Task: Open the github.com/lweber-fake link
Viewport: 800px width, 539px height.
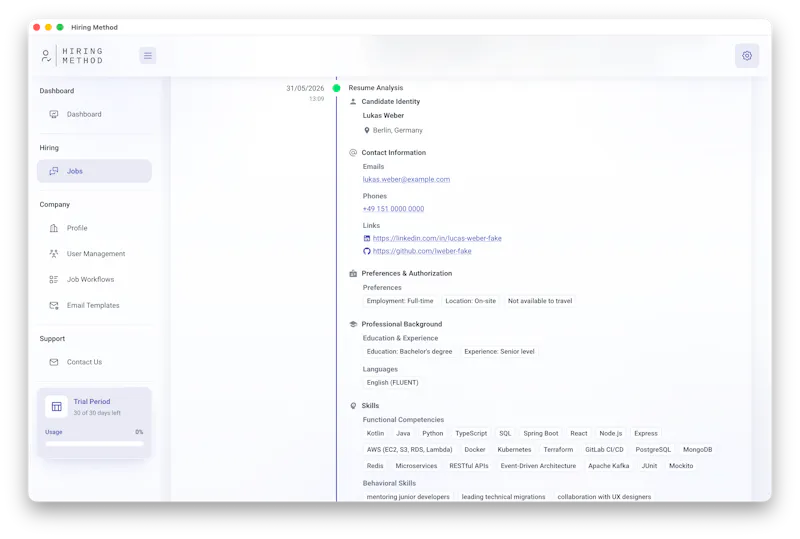Action: [x=422, y=251]
